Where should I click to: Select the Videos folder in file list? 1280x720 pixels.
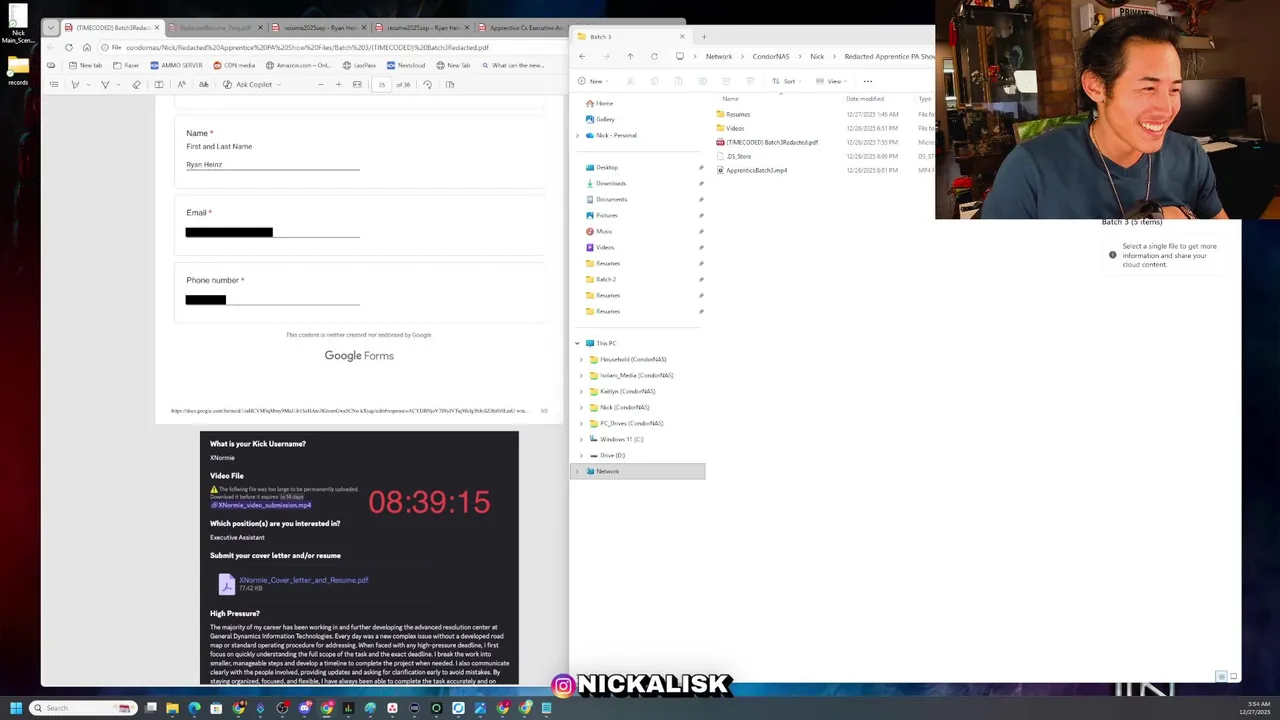pos(735,128)
